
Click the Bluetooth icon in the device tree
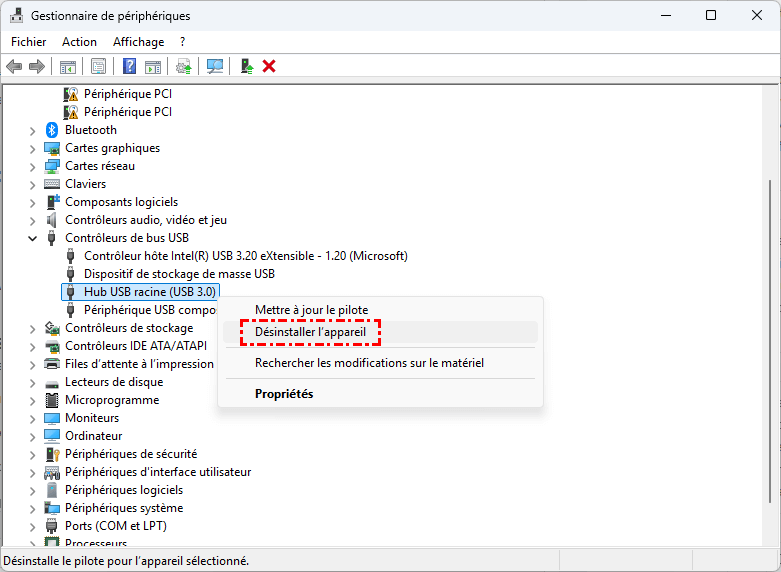53,130
